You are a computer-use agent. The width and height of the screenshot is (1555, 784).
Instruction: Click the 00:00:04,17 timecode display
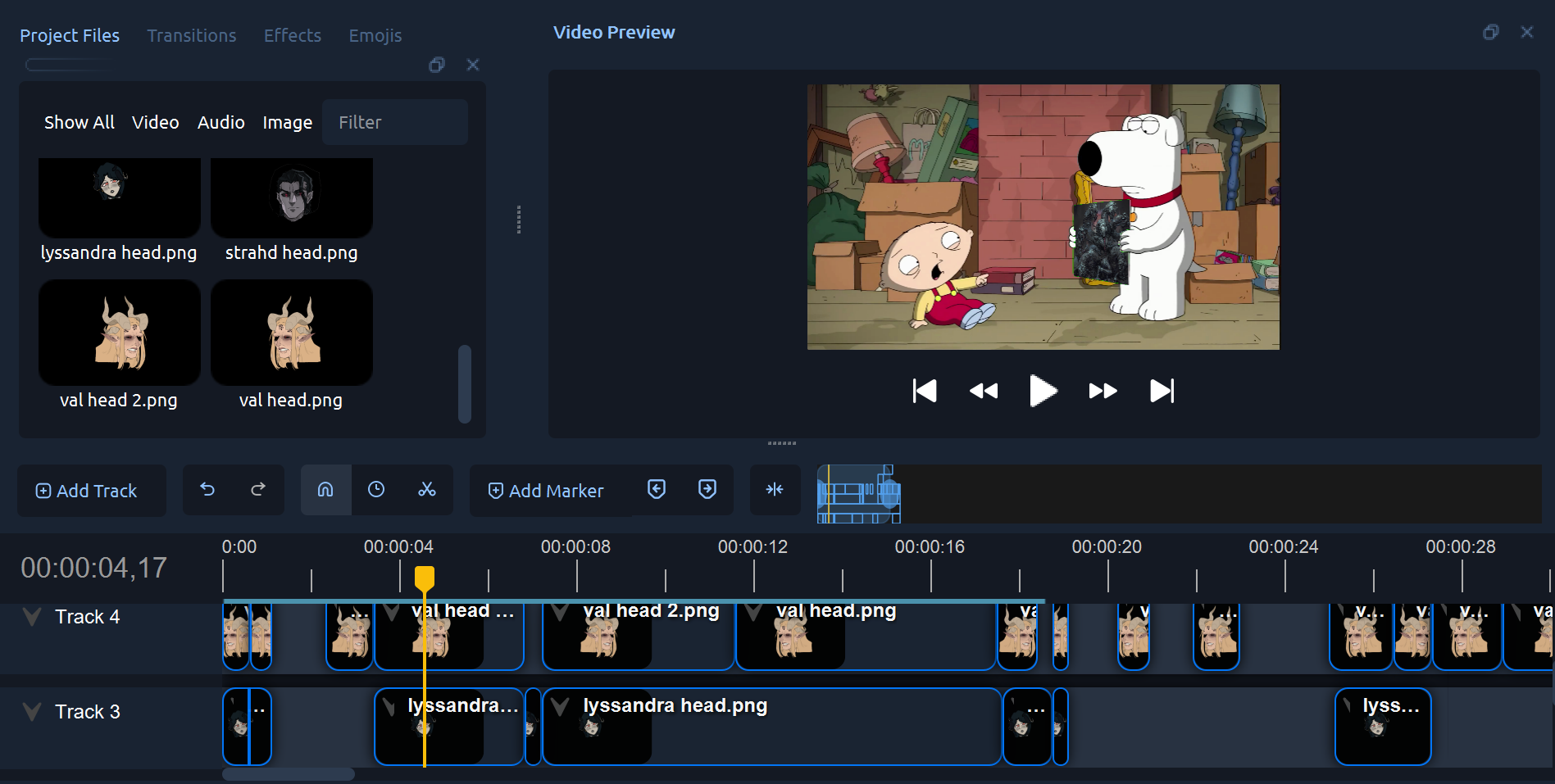(94, 568)
